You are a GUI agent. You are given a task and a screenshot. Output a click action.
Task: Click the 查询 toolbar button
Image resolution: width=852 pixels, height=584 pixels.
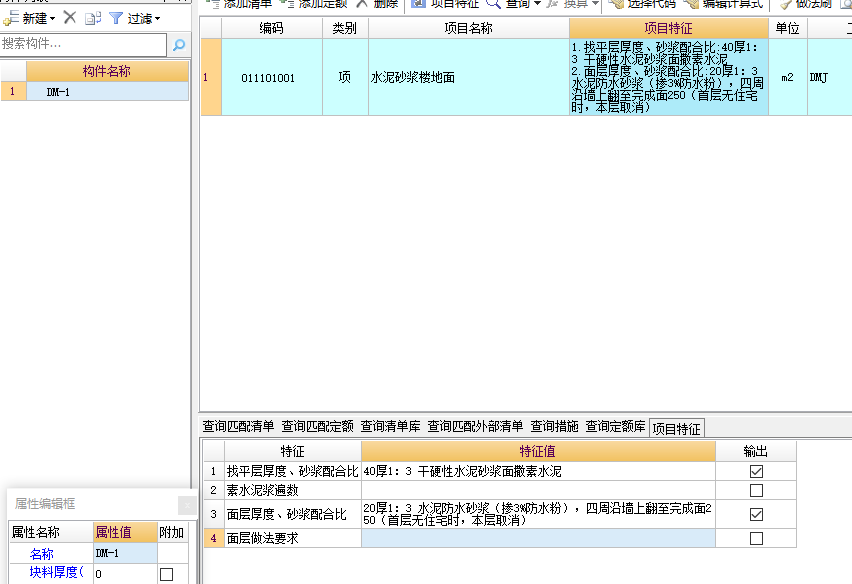pos(509,4)
